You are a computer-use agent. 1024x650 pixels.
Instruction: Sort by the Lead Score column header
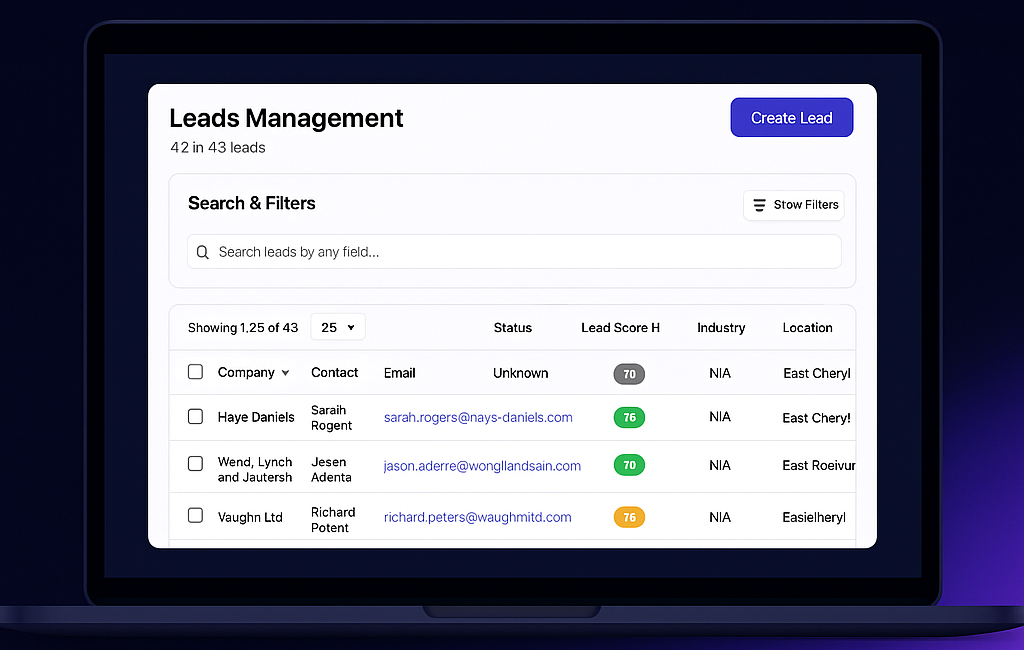pos(620,328)
